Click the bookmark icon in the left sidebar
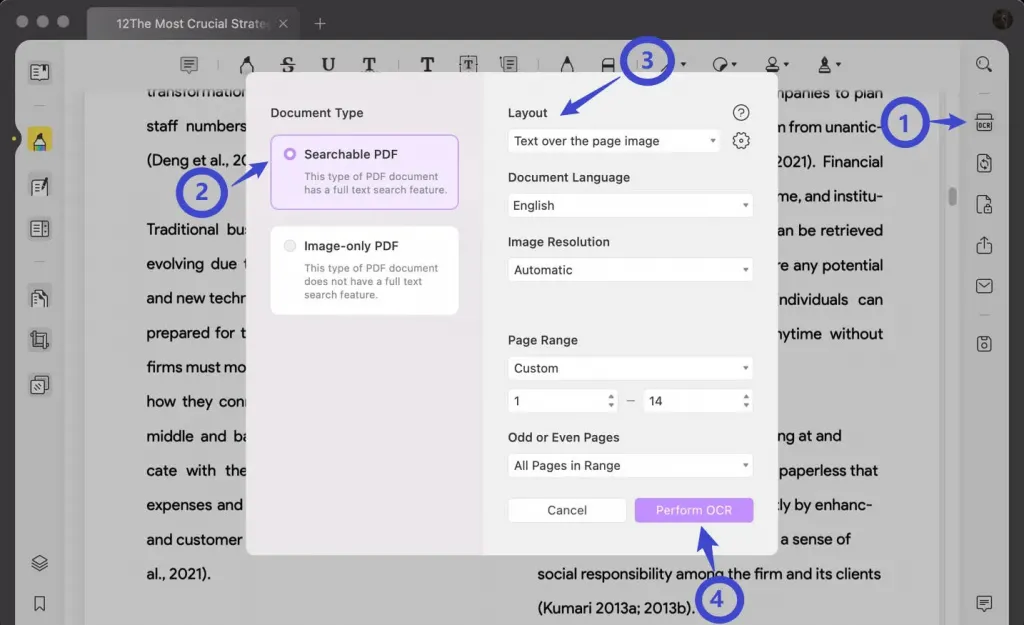Image resolution: width=1024 pixels, height=625 pixels. [x=39, y=602]
